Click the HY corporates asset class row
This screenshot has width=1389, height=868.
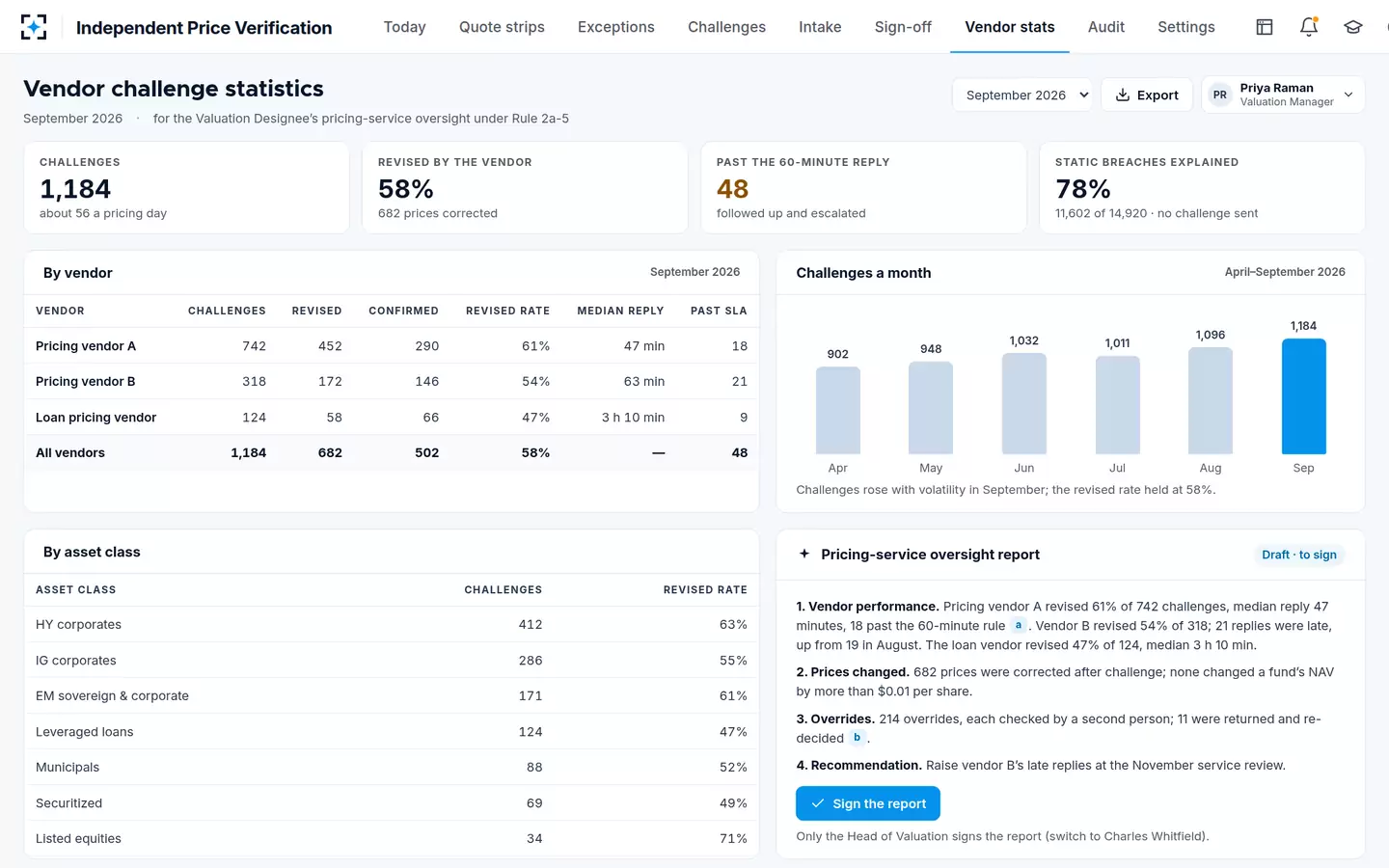tap(392, 625)
